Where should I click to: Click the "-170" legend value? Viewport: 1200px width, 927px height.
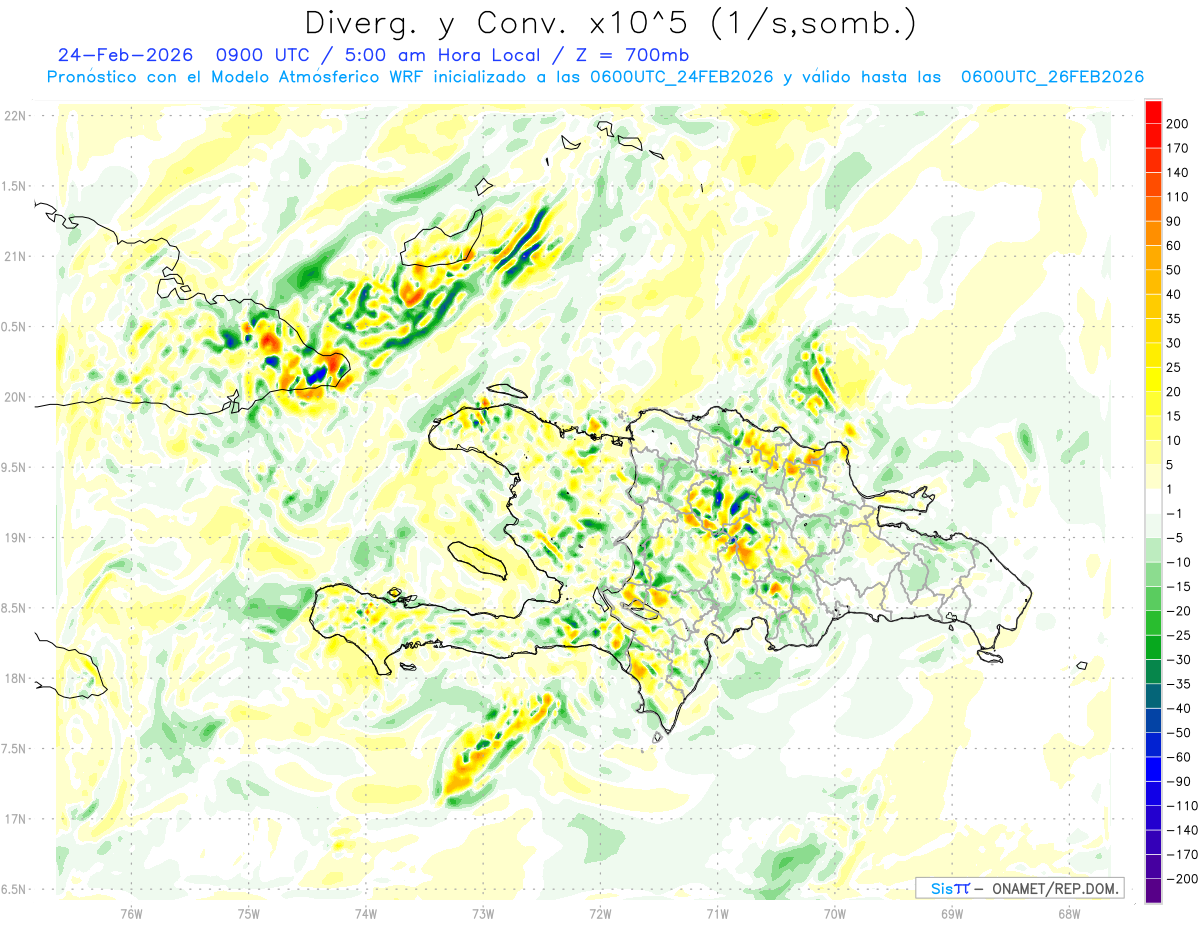click(1180, 855)
